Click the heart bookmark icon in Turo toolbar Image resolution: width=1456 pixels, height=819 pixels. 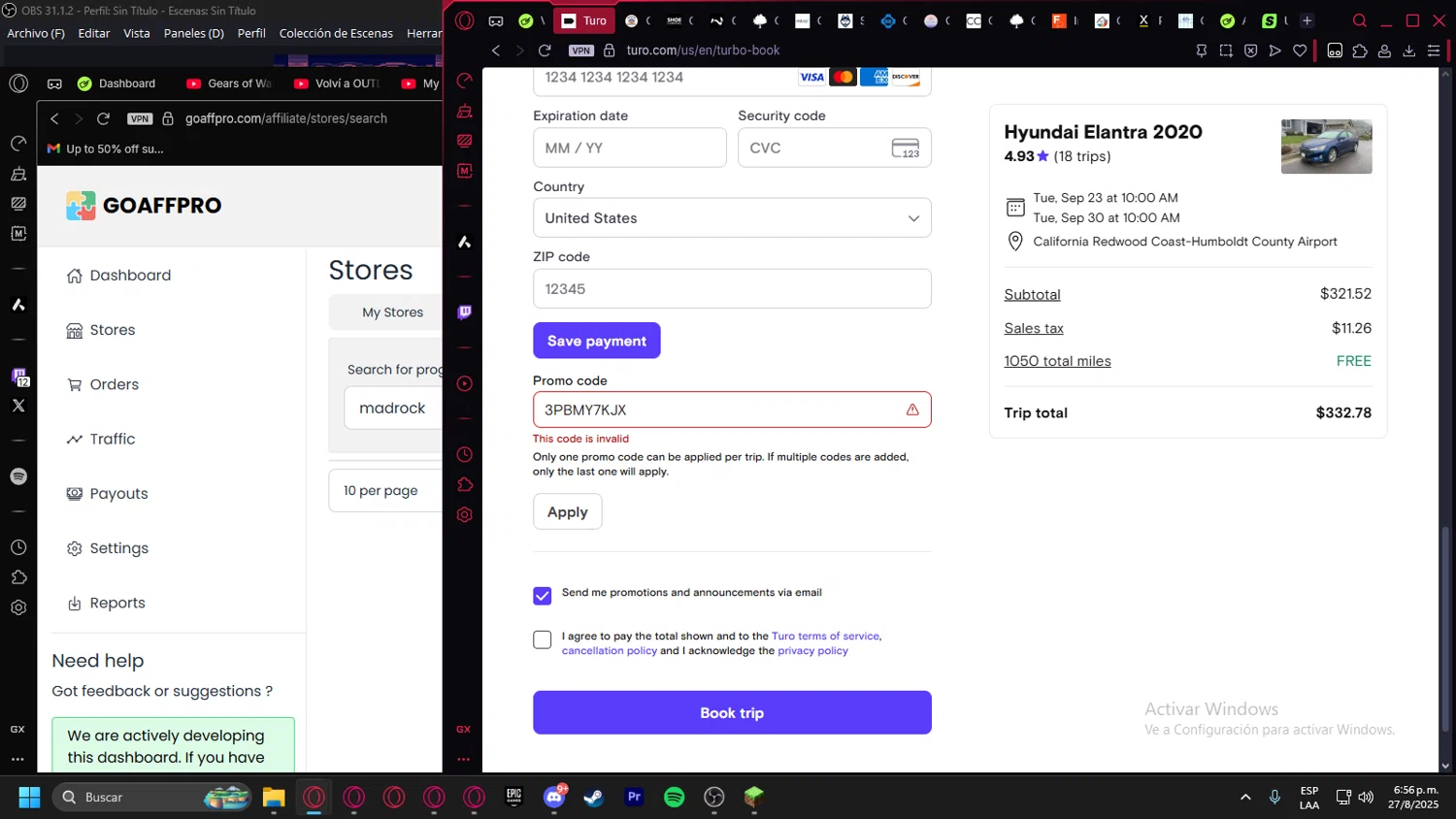[1300, 50]
